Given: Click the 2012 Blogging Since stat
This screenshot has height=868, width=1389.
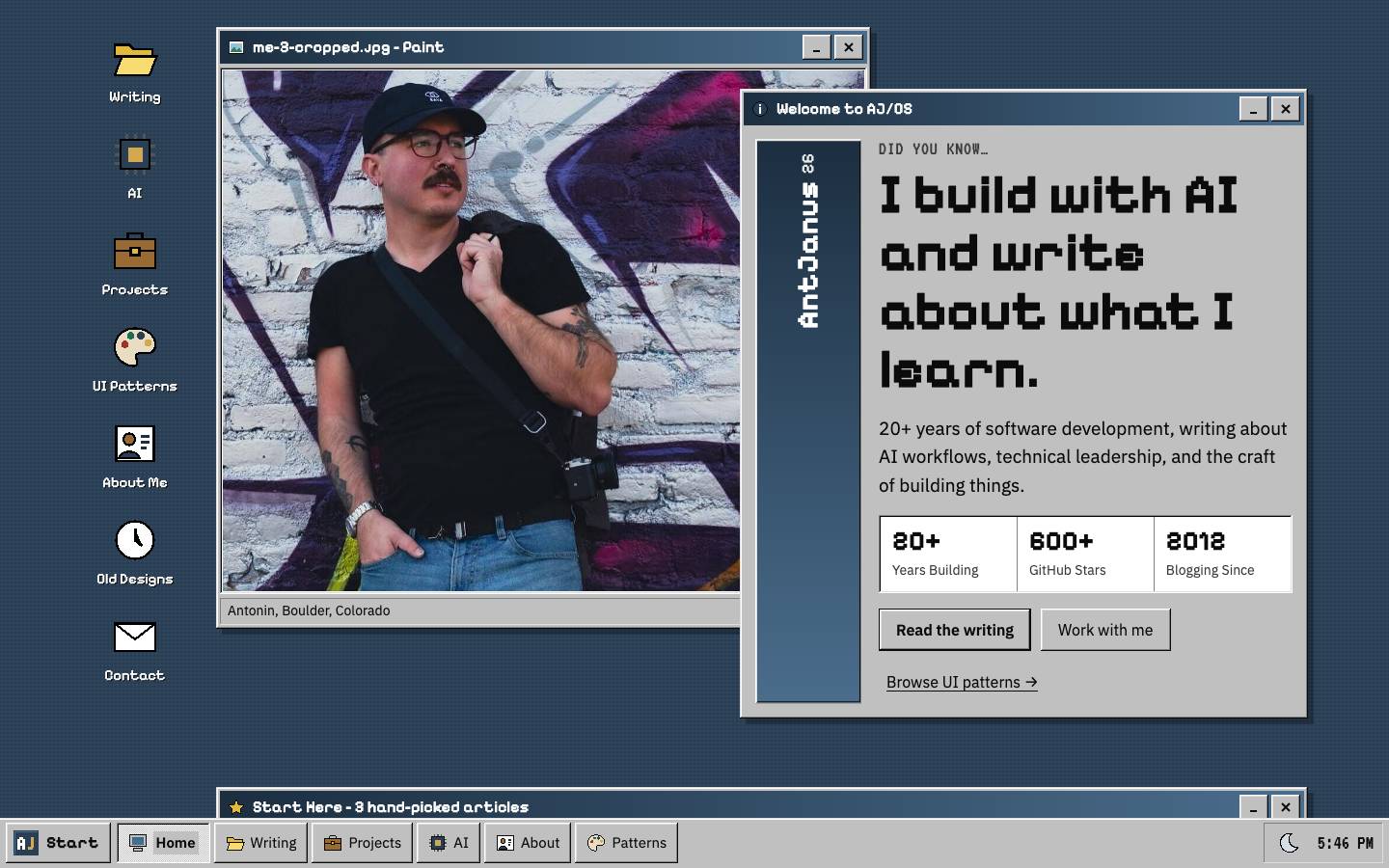Looking at the screenshot, I should coord(1222,555).
